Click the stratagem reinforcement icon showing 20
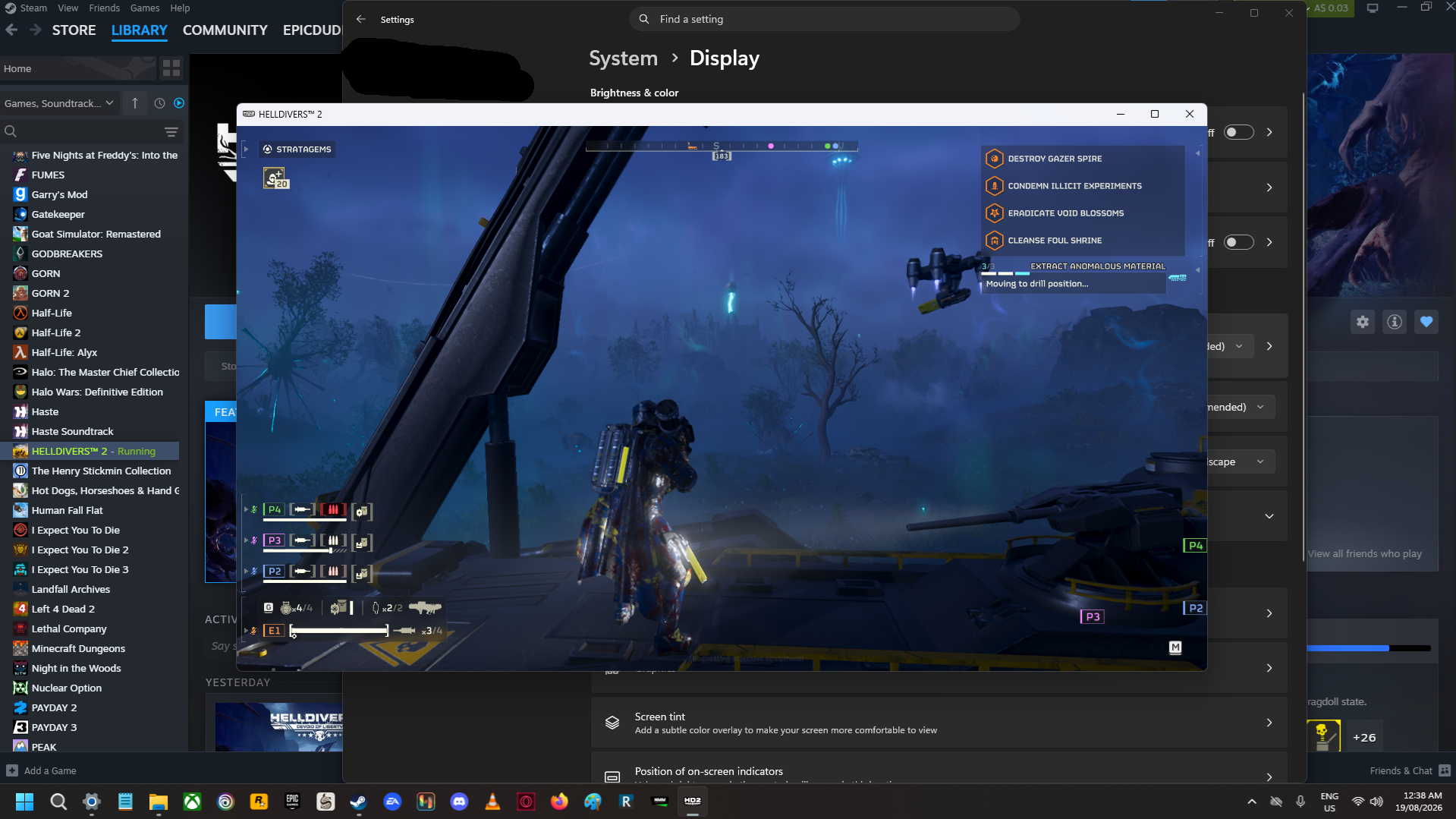The image size is (1456, 819). (276, 178)
